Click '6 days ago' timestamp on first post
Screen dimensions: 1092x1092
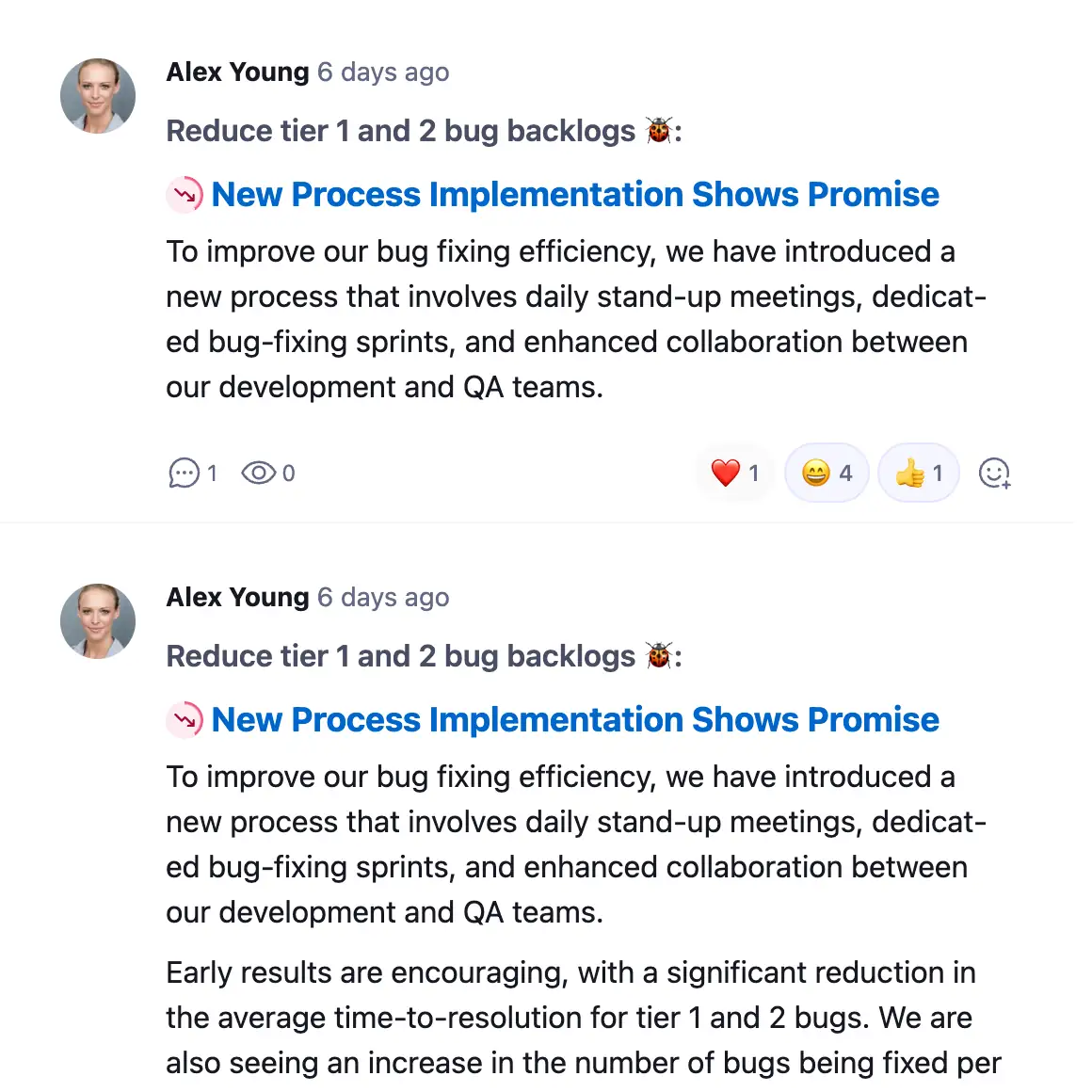point(383,72)
